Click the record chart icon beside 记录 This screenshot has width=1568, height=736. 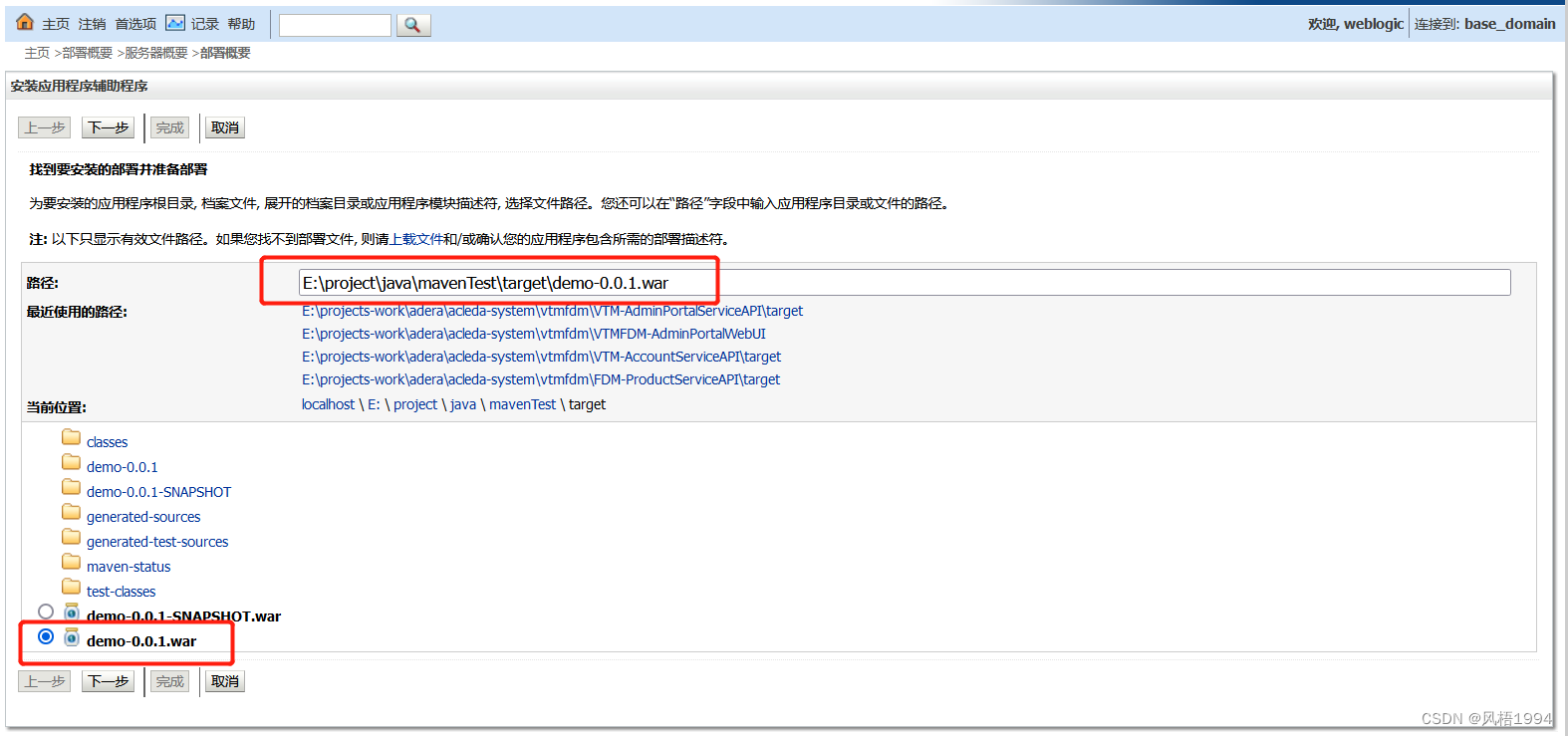point(175,23)
